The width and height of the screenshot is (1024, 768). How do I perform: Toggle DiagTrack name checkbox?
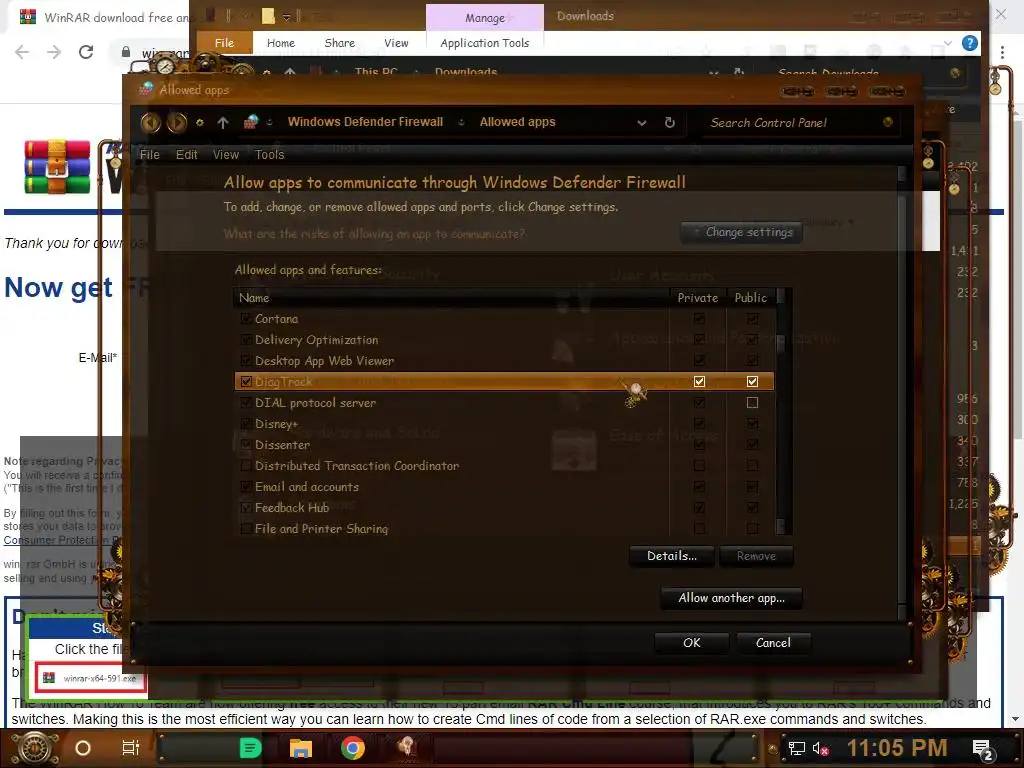pyautogui.click(x=246, y=381)
